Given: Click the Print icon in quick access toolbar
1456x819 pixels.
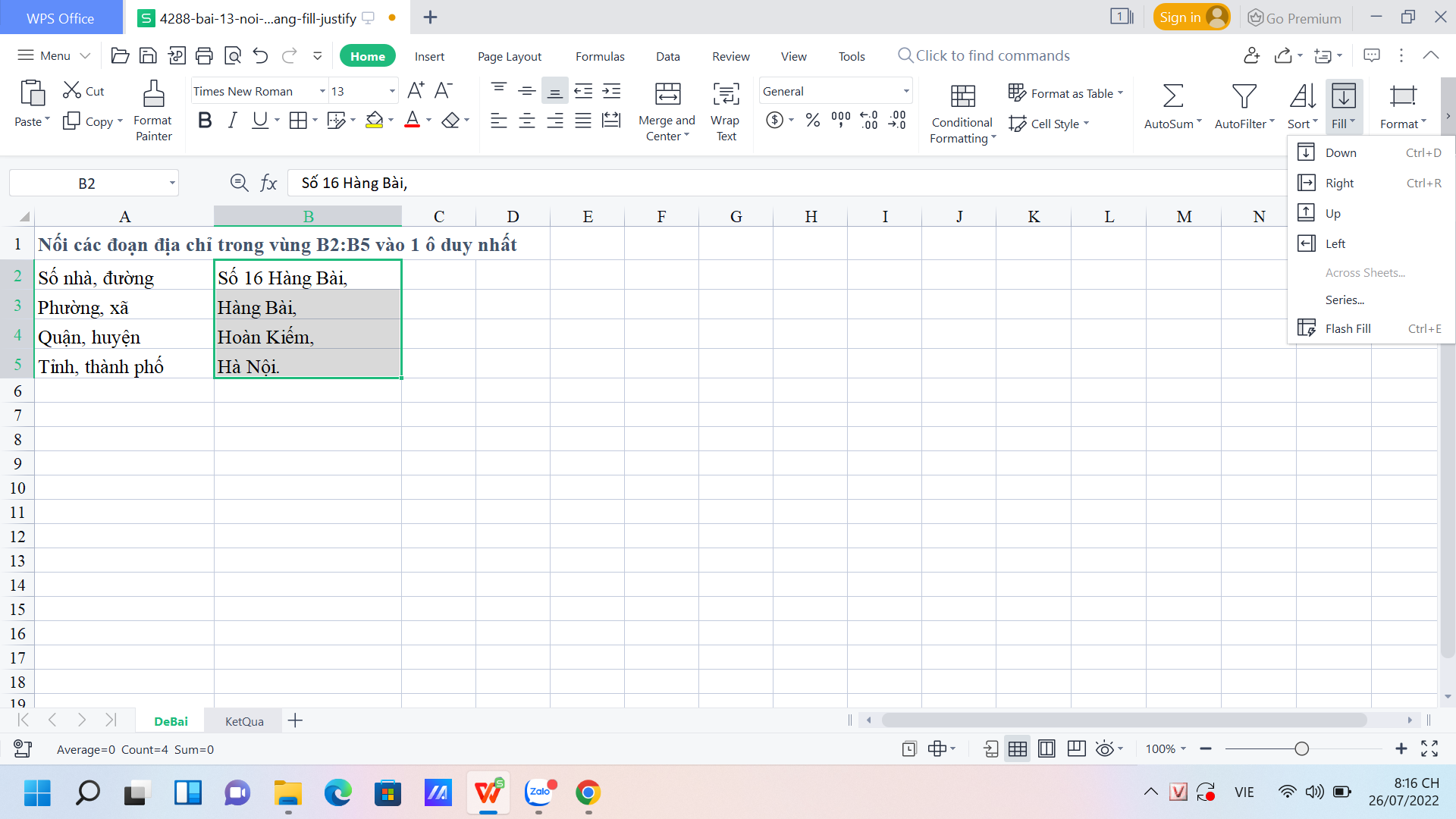Looking at the screenshot, I should pyautogui.click(x=204, y=55).
